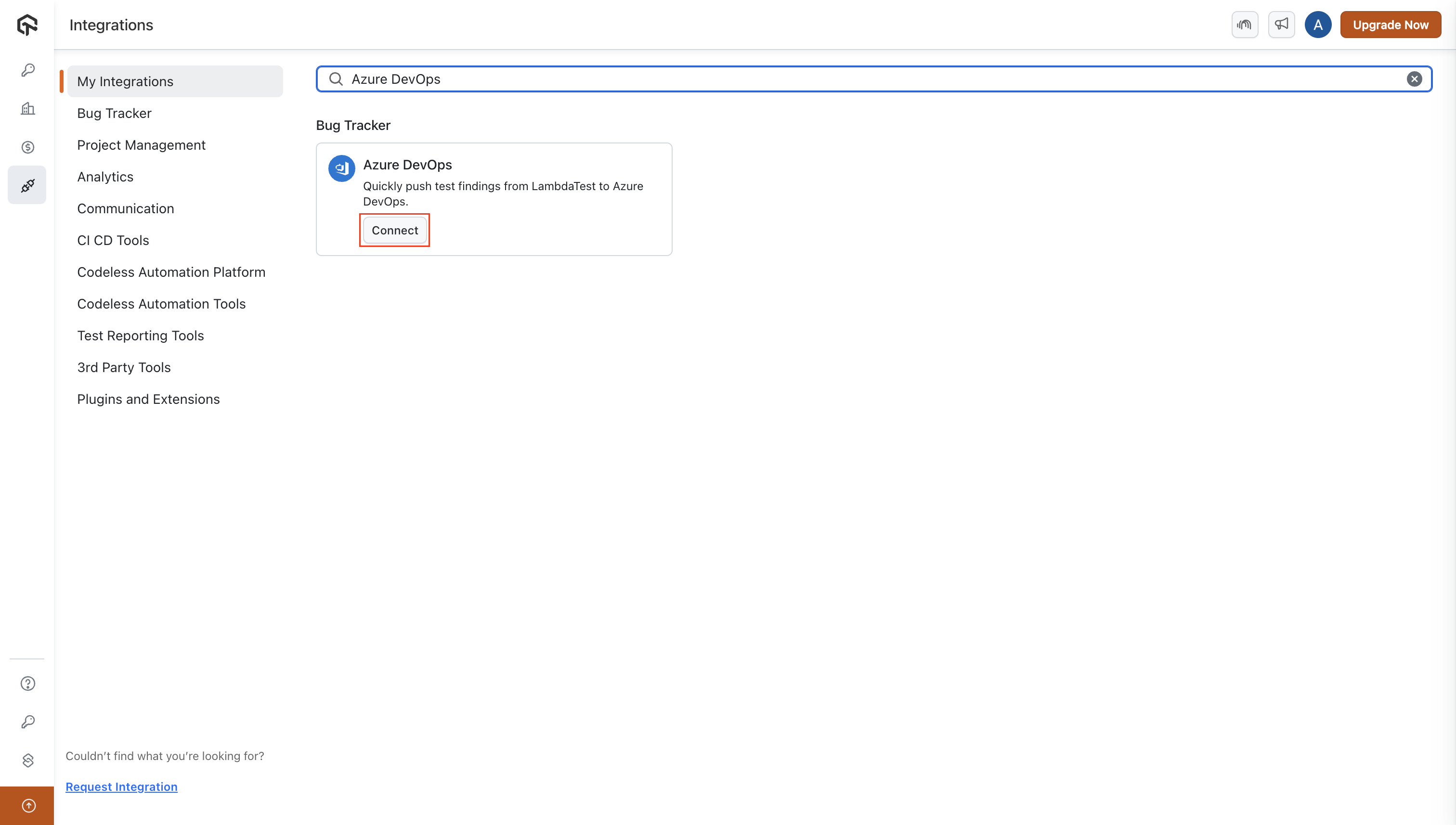Click the LambdaTest logo icon
This screenshot has width=1456, height=825.
pos(27,25)
